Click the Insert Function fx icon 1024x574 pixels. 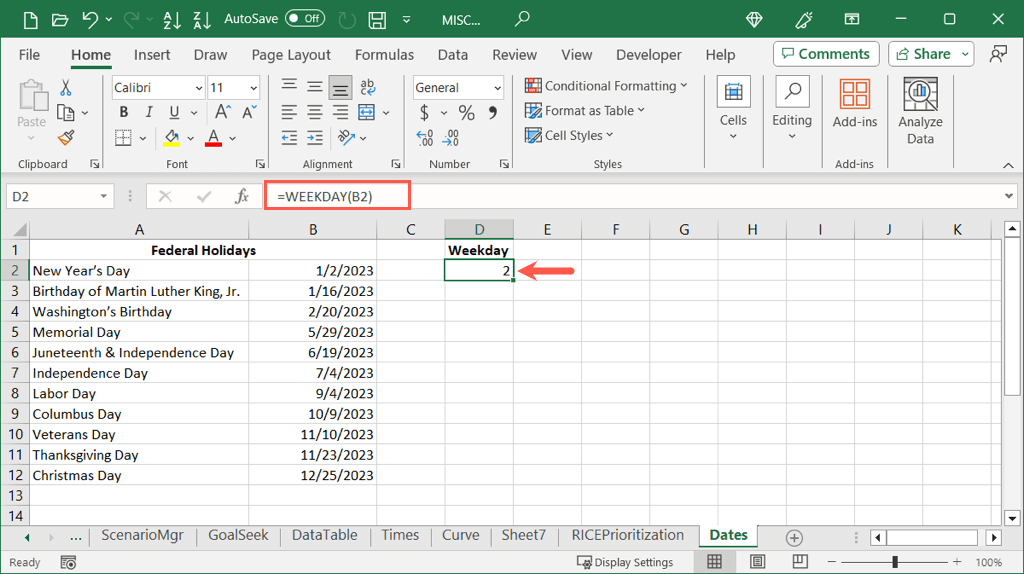(241, 197)
